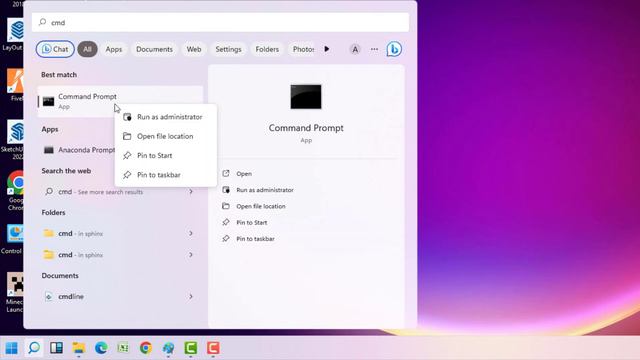Open the Bing icon at top right

click(x=394, y=49)
